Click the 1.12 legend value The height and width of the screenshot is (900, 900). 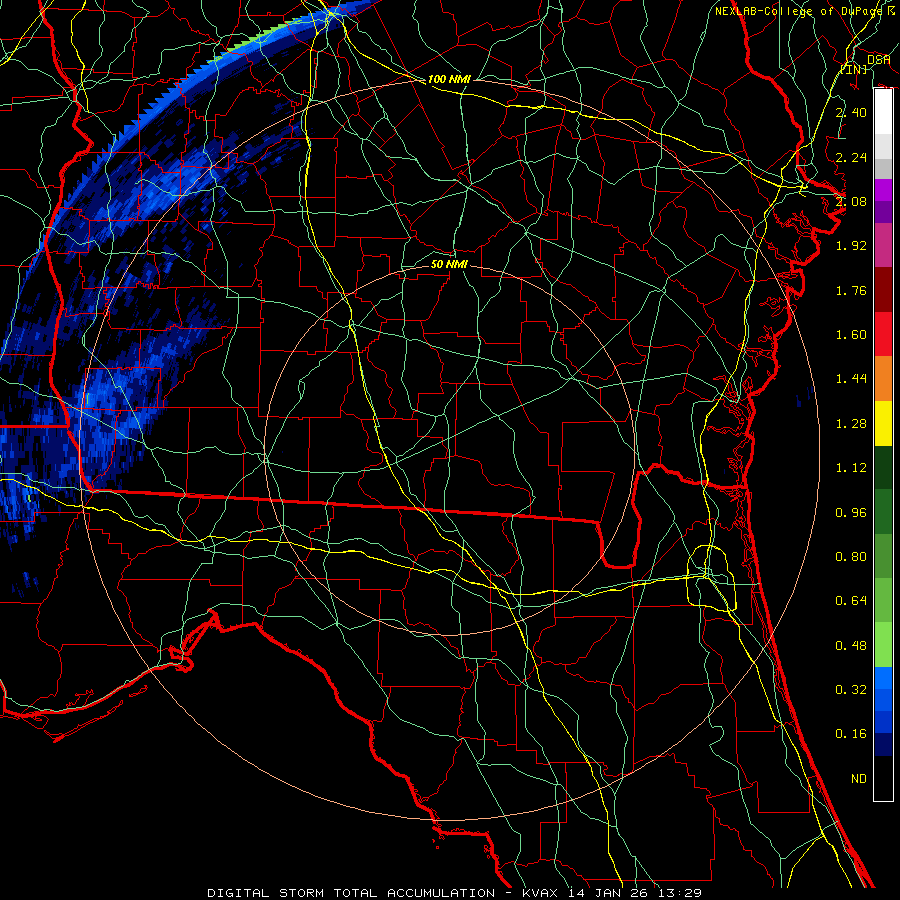(851, 468)
